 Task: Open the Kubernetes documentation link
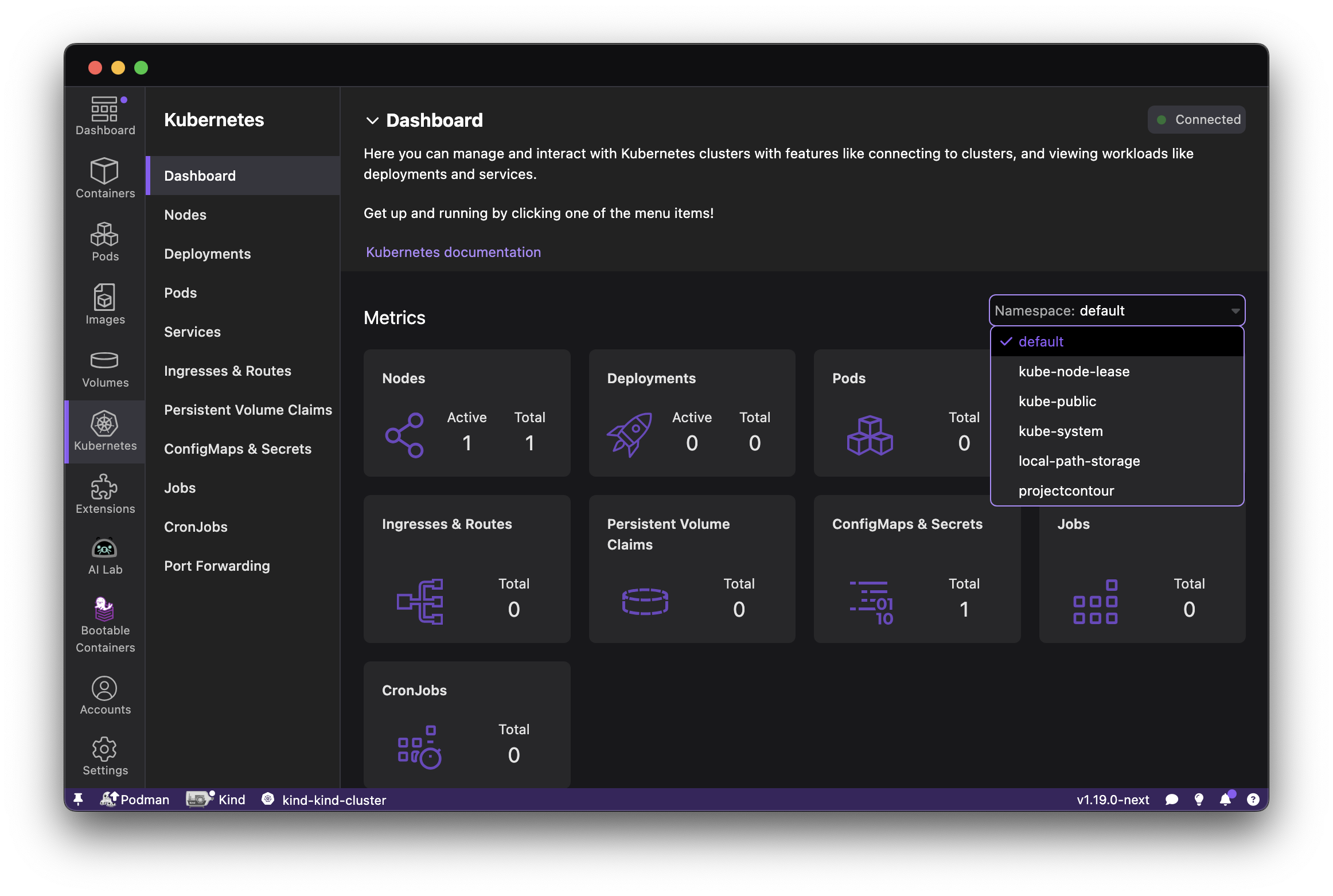click(453, 252)
